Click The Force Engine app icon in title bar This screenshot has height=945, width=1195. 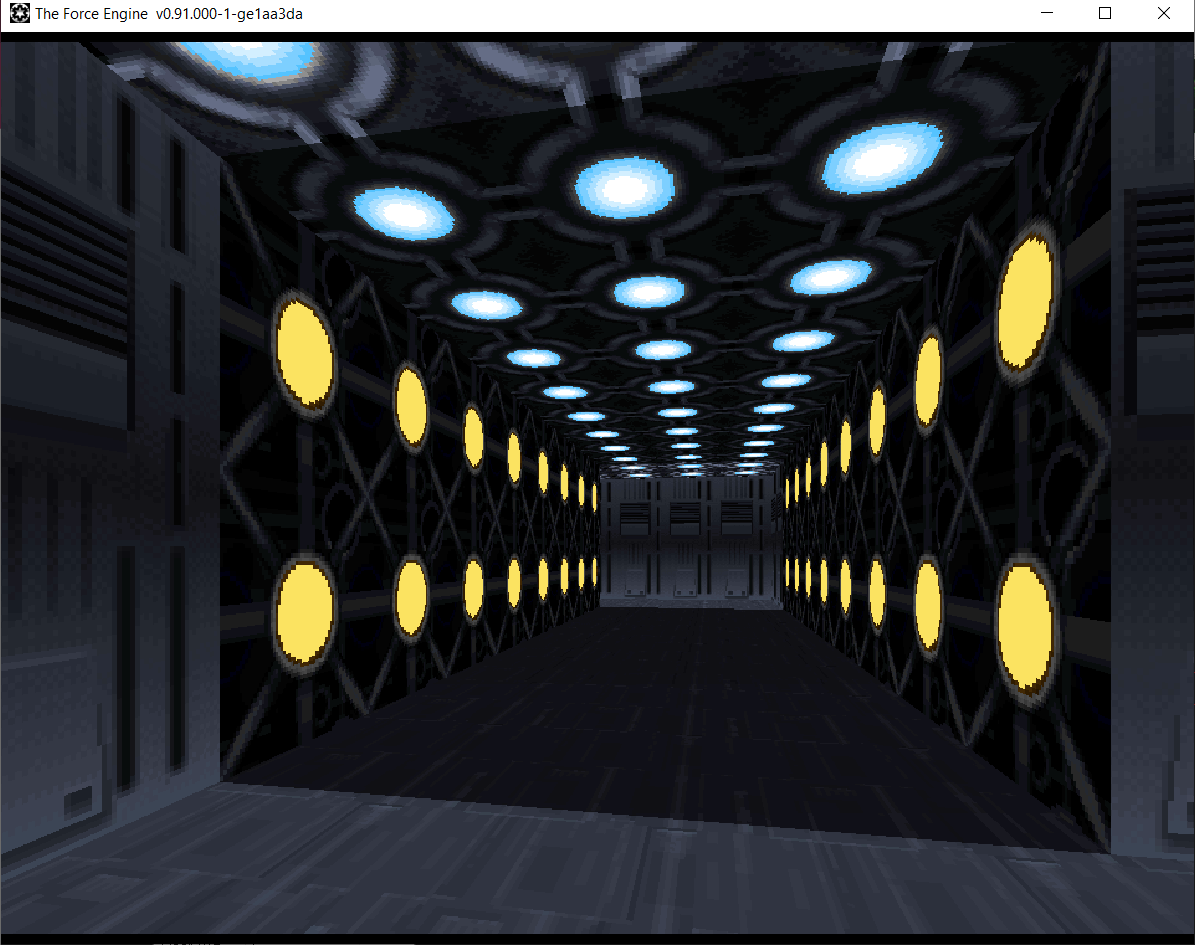20,14
